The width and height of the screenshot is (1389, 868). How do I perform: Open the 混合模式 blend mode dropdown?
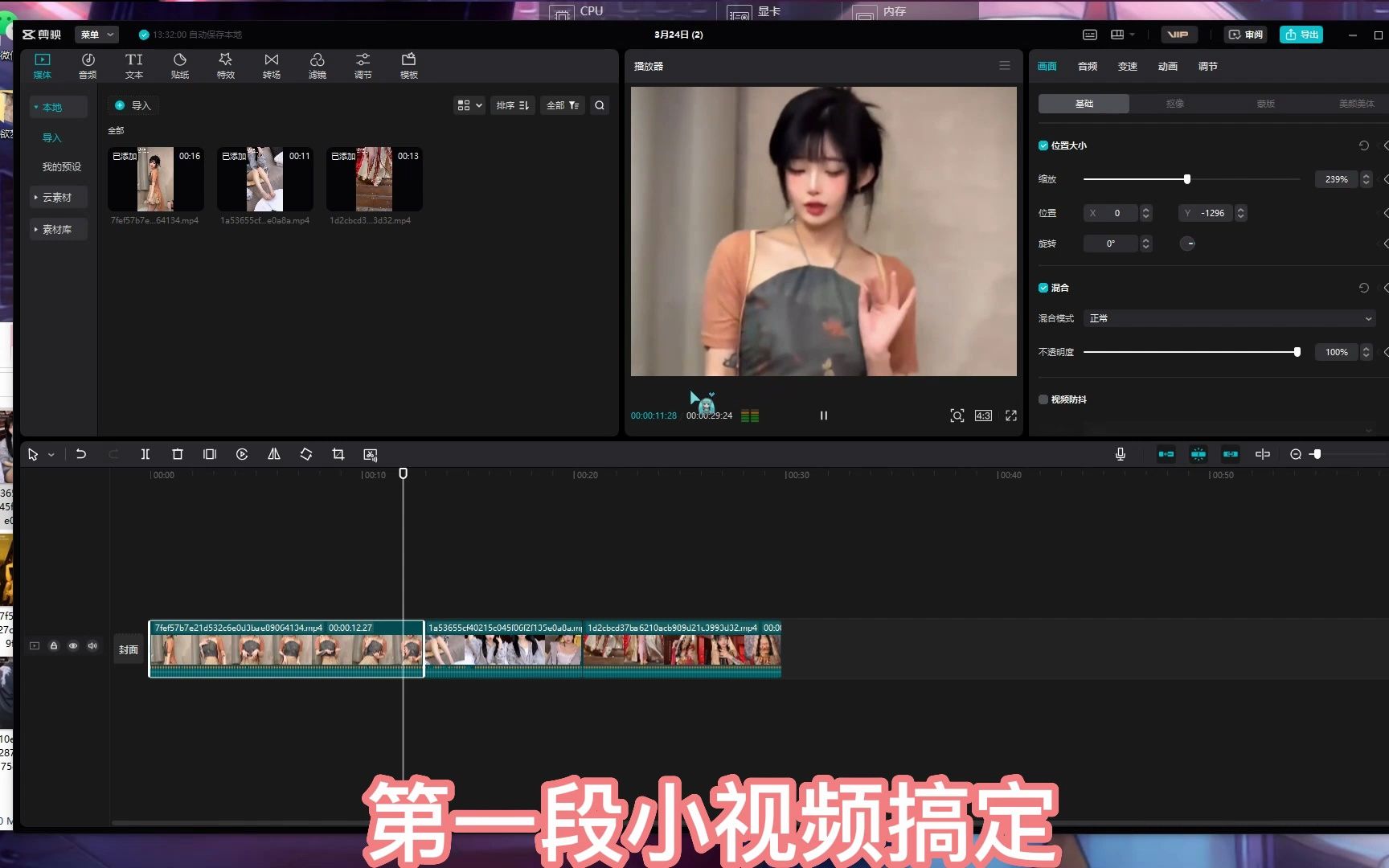[x=1228, y=318]
